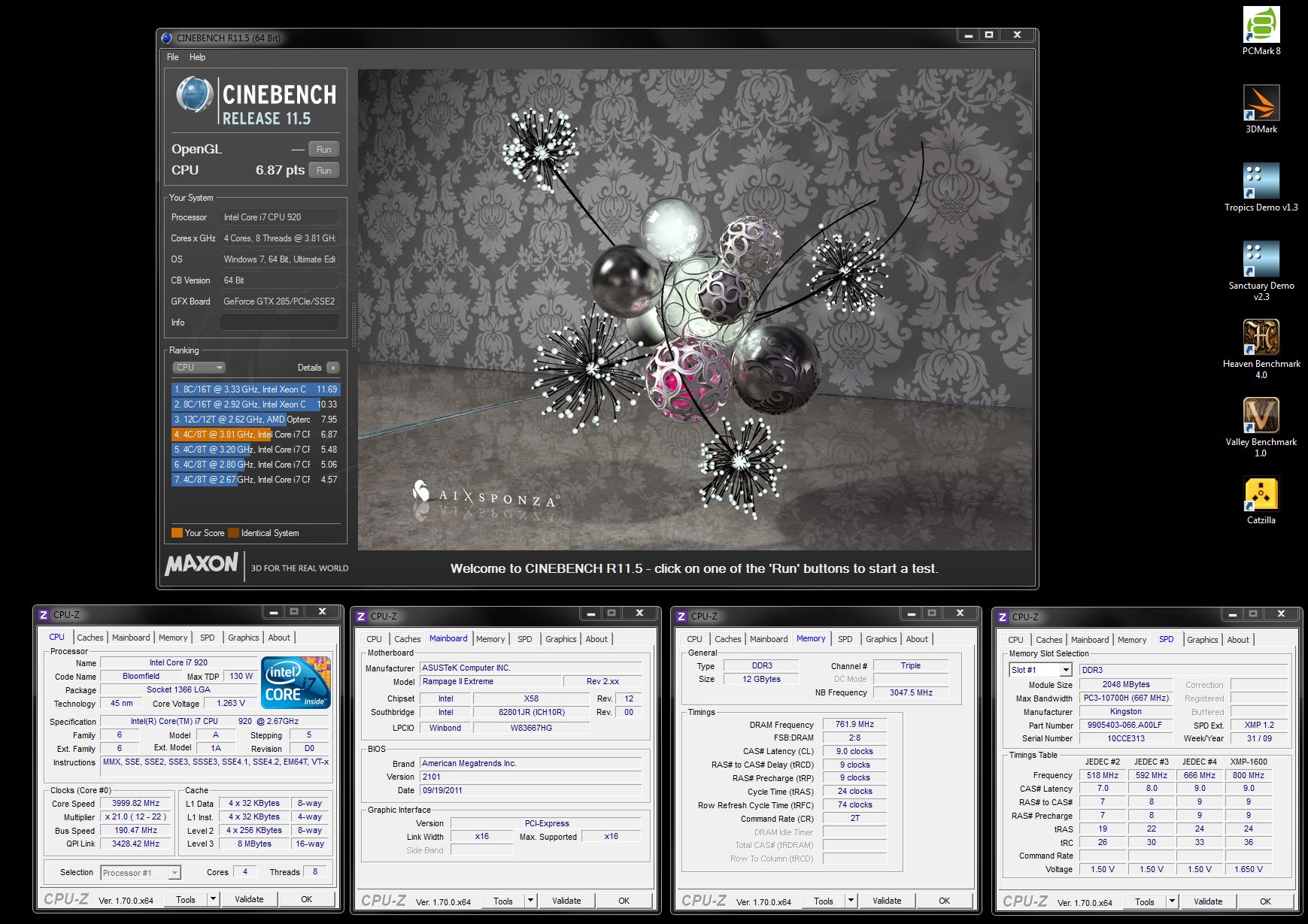Viewport: 1308px width, 924px height.
Task: Open the Cinebench File menu
Action: pyautogui.click(x=172, y=57)
